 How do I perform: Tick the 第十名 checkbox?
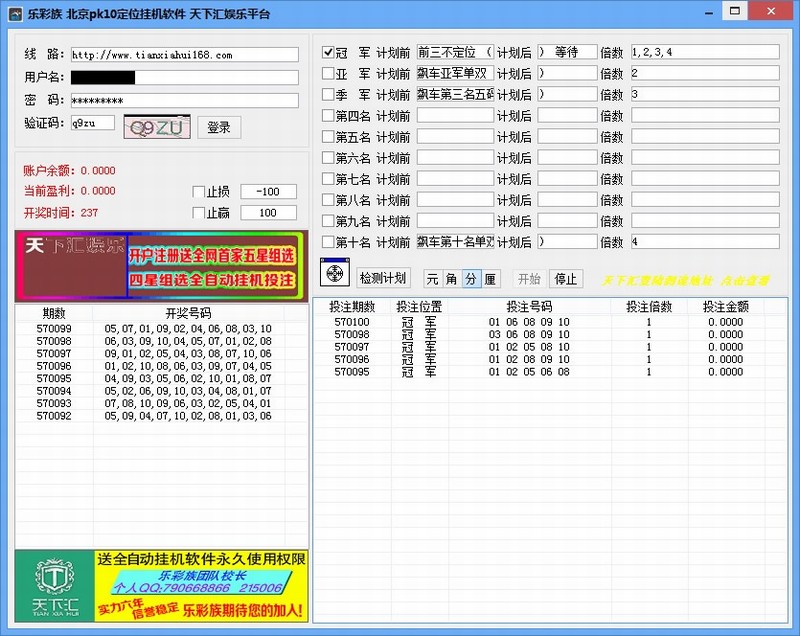click(328, 242)
